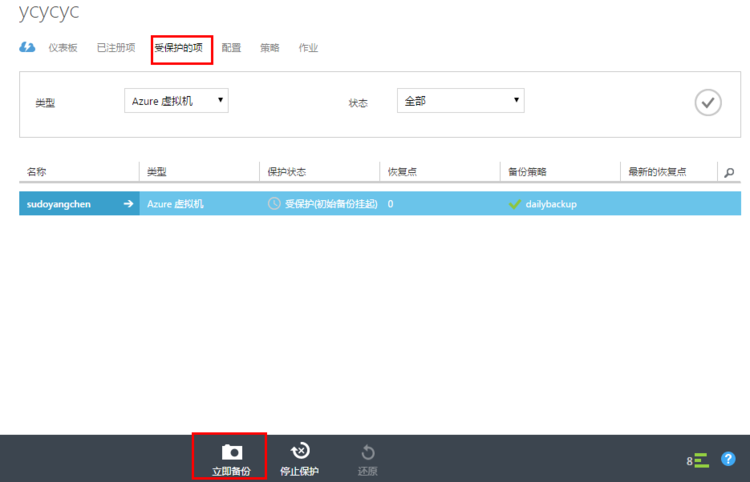
Task: Select the sudoyangchen item name
Action: (58, 204)
